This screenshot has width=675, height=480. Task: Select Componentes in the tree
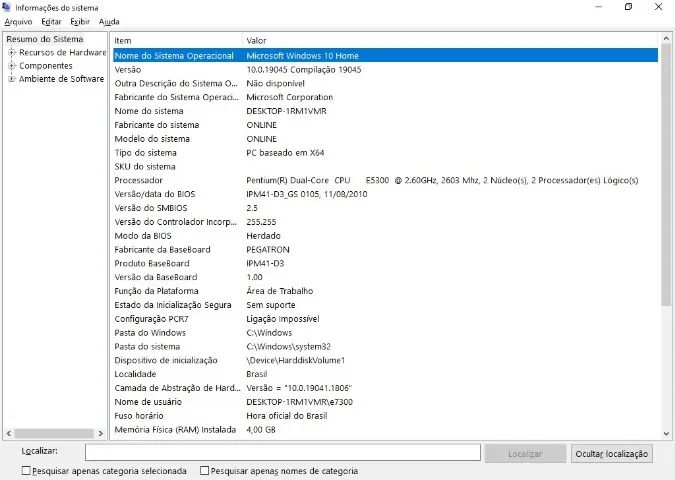pyautogui.click(x=46, y=66)
